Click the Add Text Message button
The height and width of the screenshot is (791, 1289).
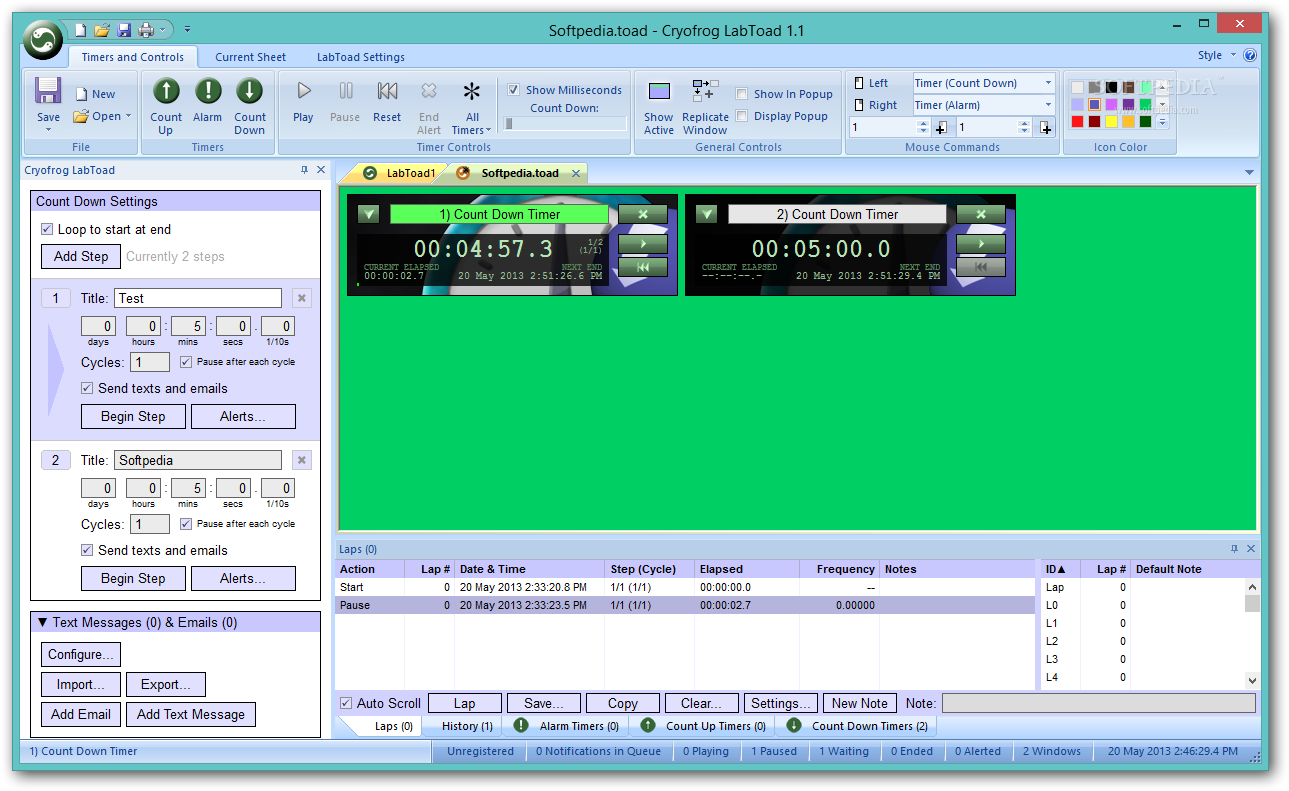pos(191,714)
